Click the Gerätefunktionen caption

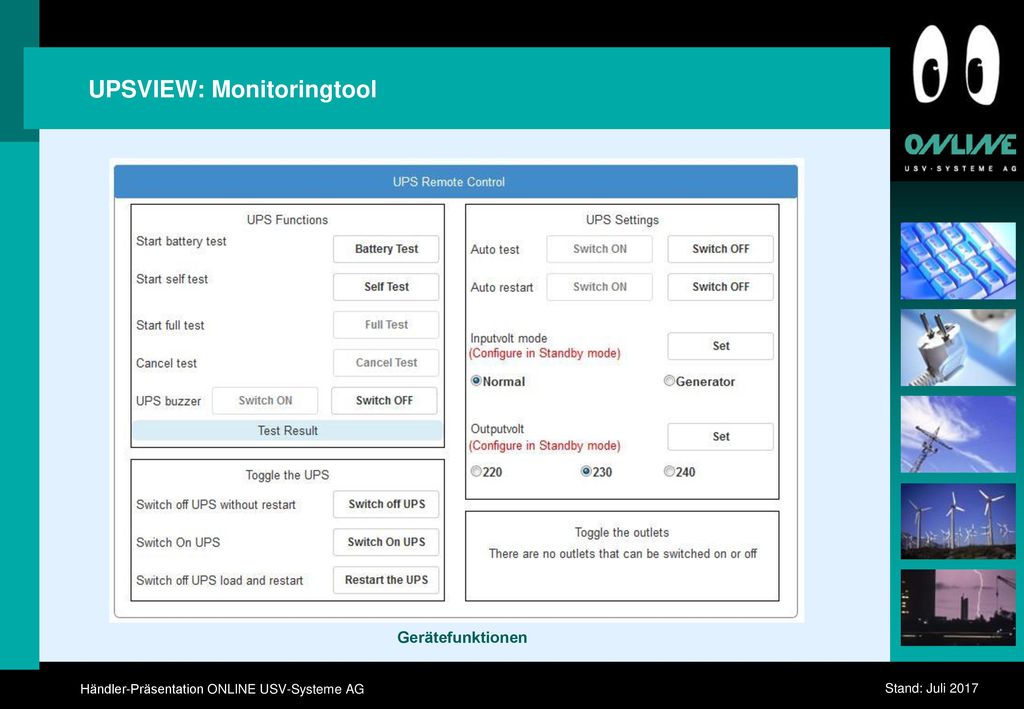click(462, 637)
